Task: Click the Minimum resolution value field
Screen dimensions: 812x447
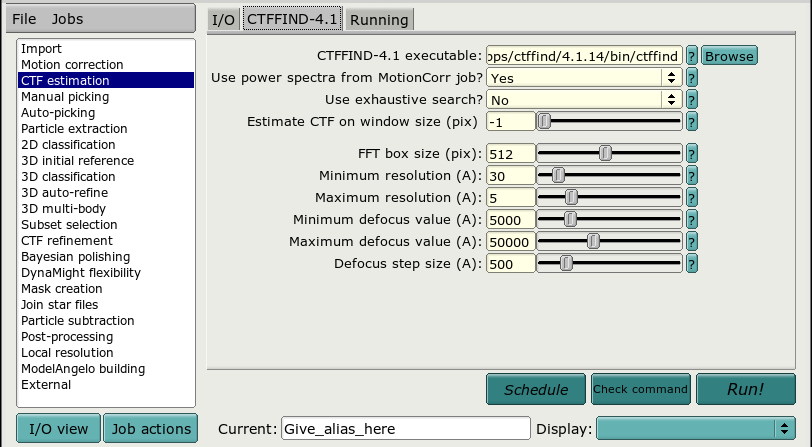Action: click(x=511, y=176)
